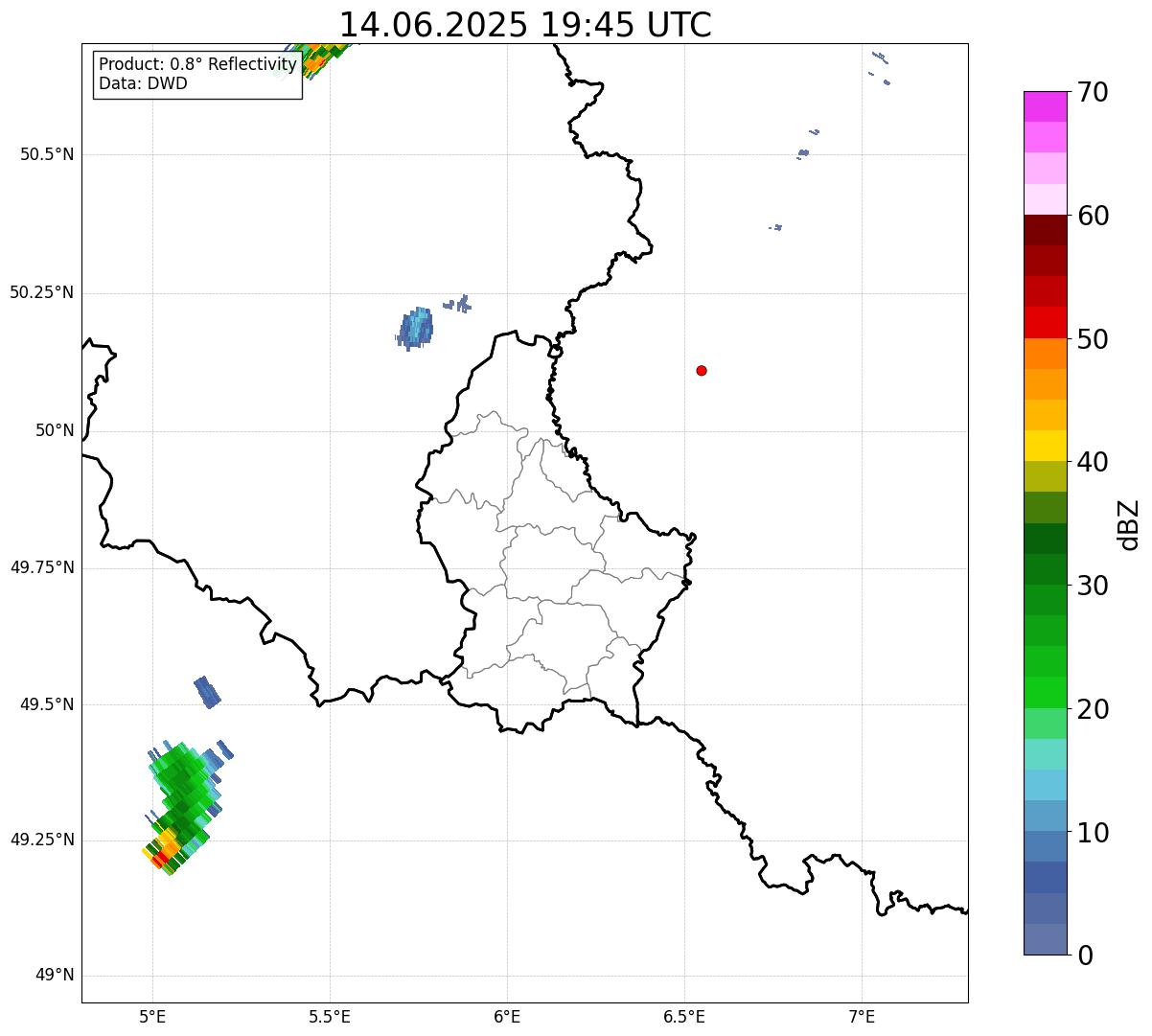Click the 50.25°N latitude label
This screenshot has width=1152, height=1036.
click(42, 292)
